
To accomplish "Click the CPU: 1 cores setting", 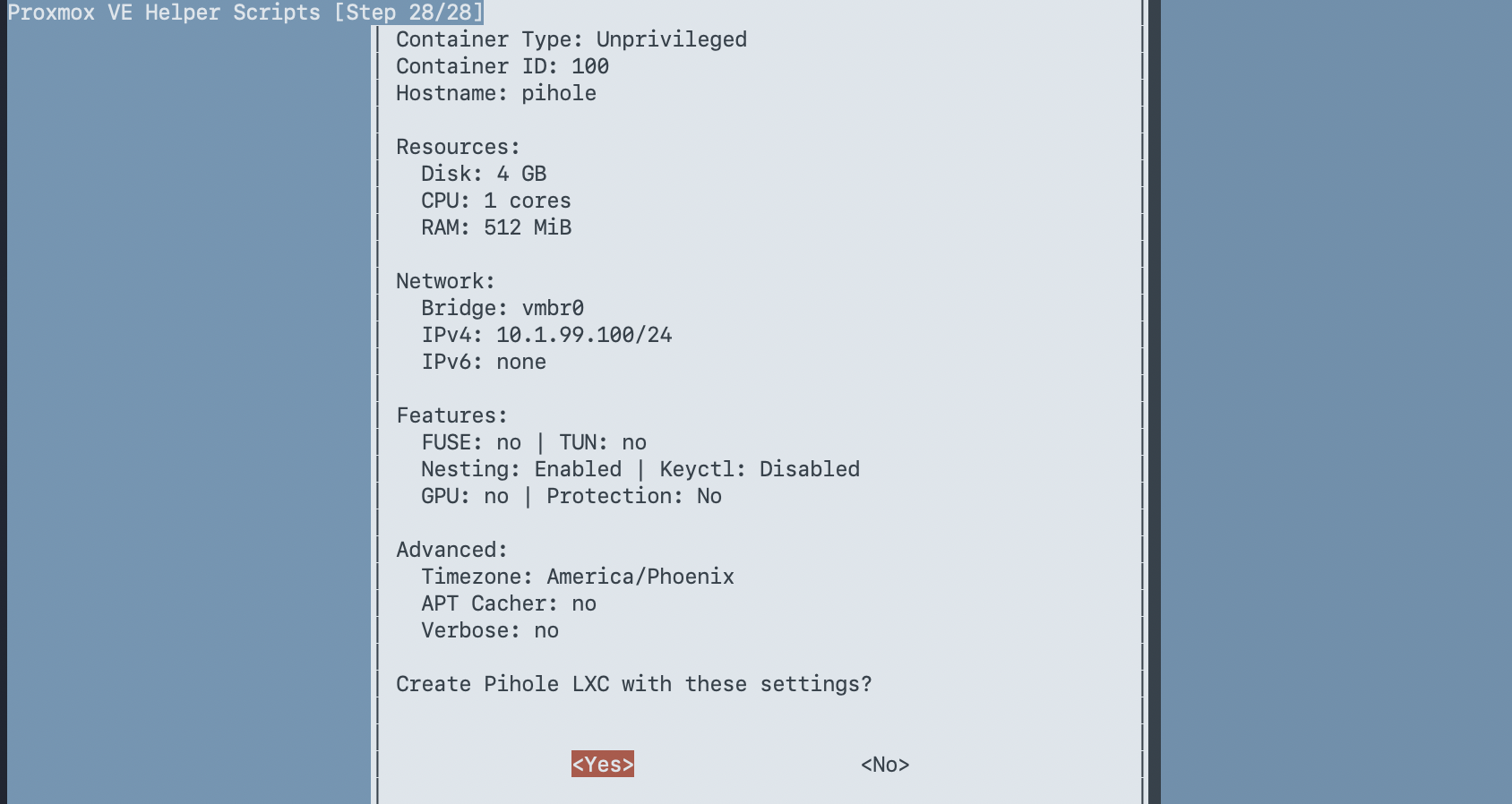I will (x=495, y=201).
